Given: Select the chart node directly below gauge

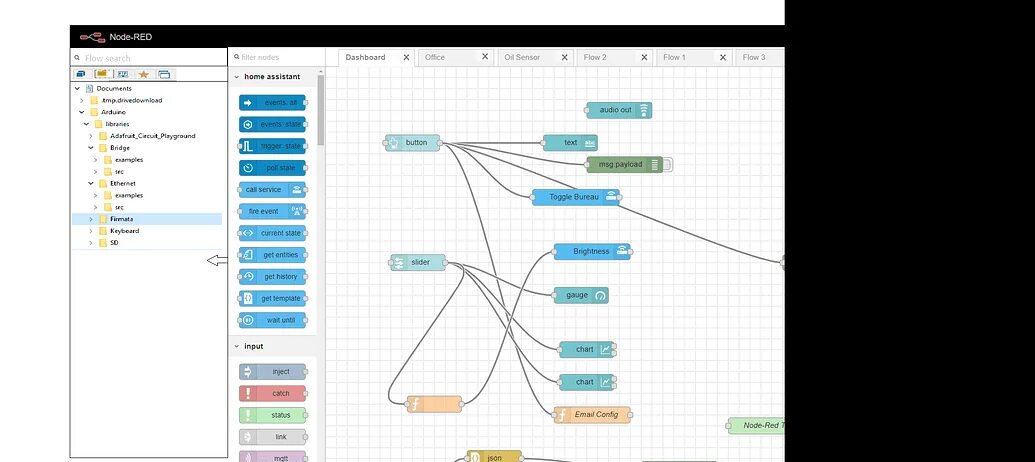Looking at the screenshot, I should (587, 350).
